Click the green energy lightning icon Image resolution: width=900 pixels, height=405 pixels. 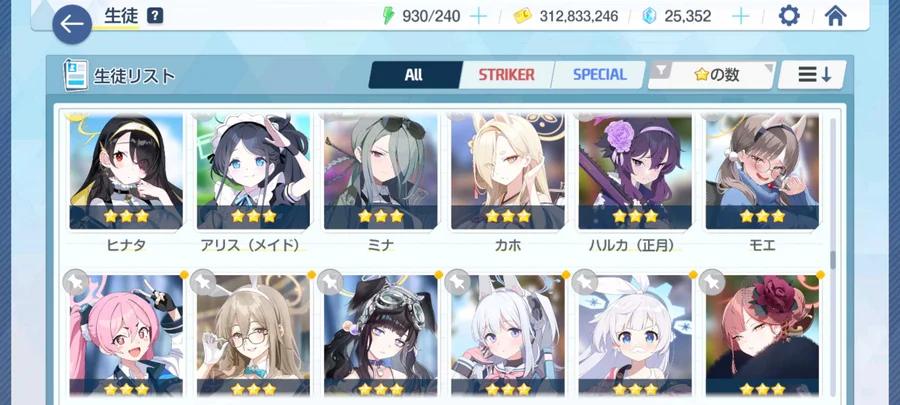[389, 16]
